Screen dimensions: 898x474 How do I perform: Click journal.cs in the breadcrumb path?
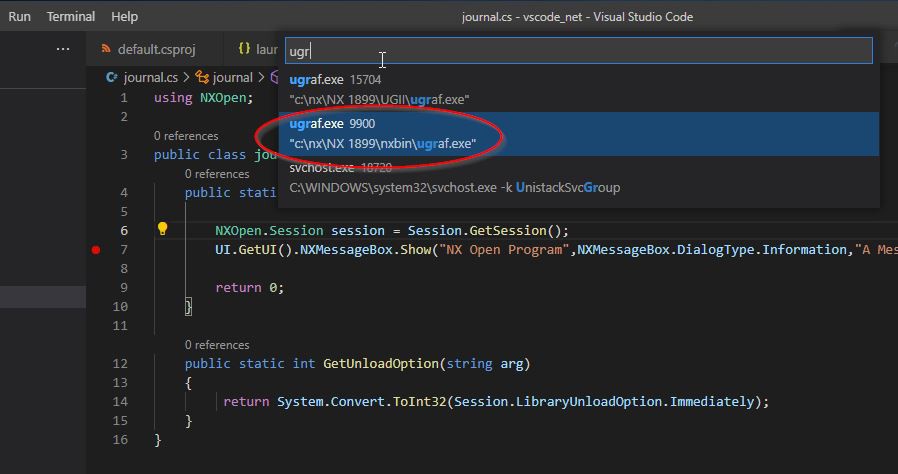(x=150, y=77)
